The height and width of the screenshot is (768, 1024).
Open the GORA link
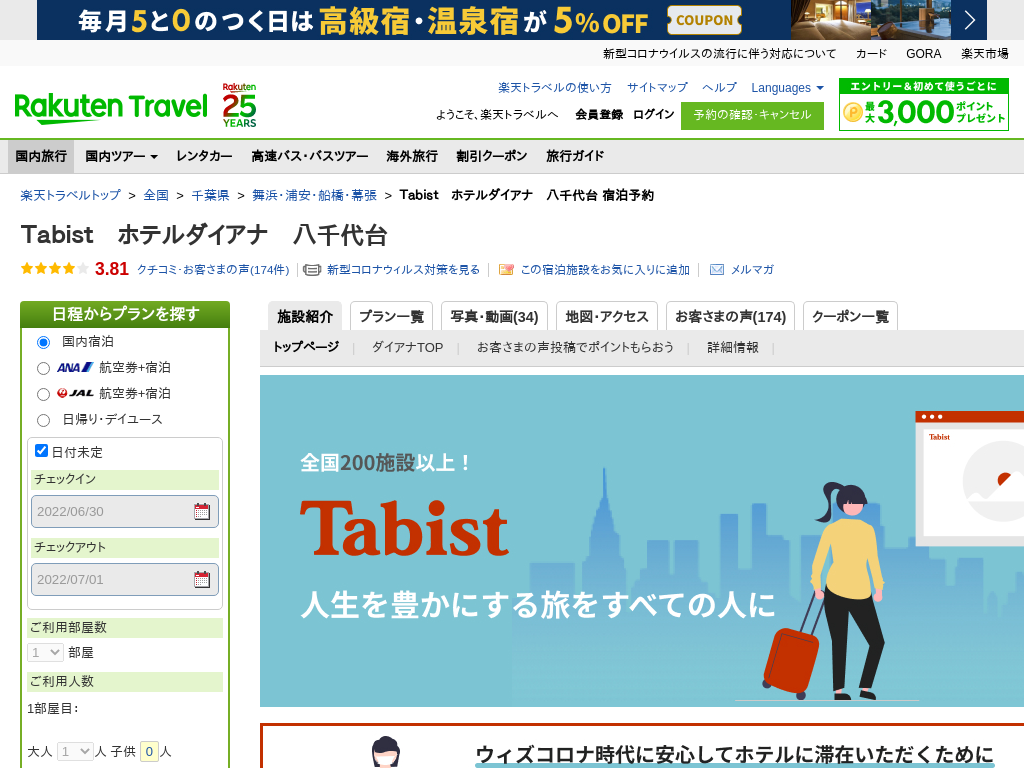[923, 54]
